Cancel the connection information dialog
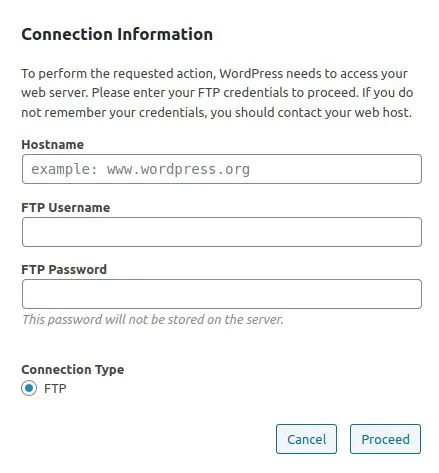This screenshot has height=473, width=439. [306, 439]
